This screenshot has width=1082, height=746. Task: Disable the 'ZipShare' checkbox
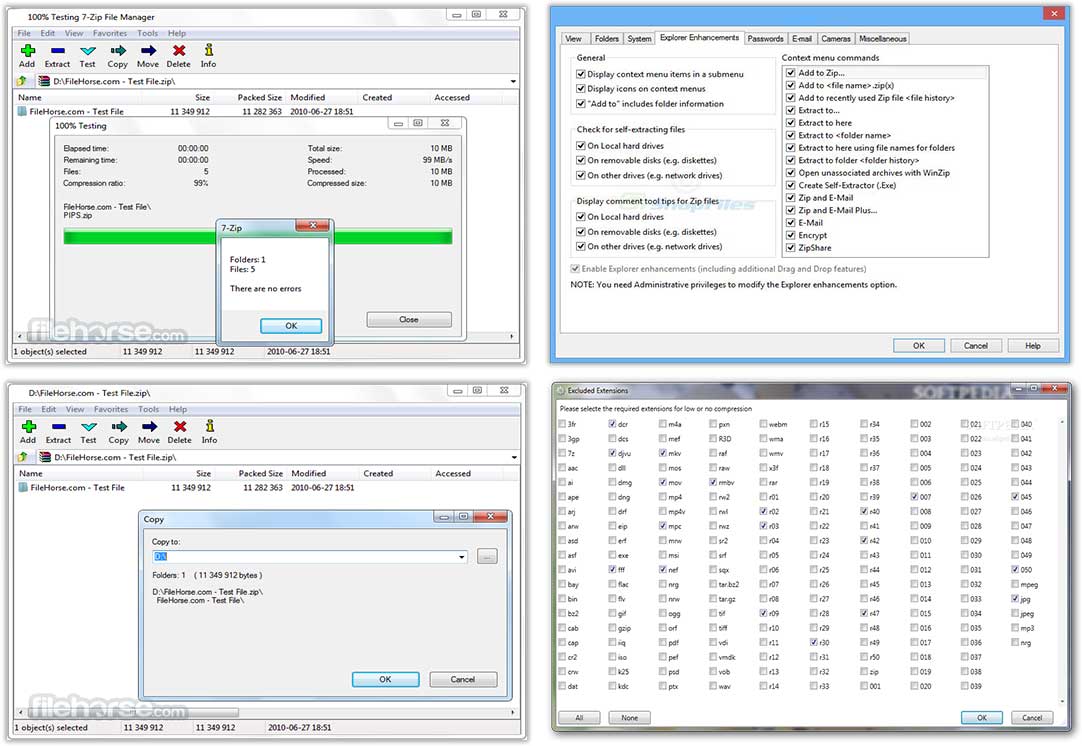(x=791, y=248)
